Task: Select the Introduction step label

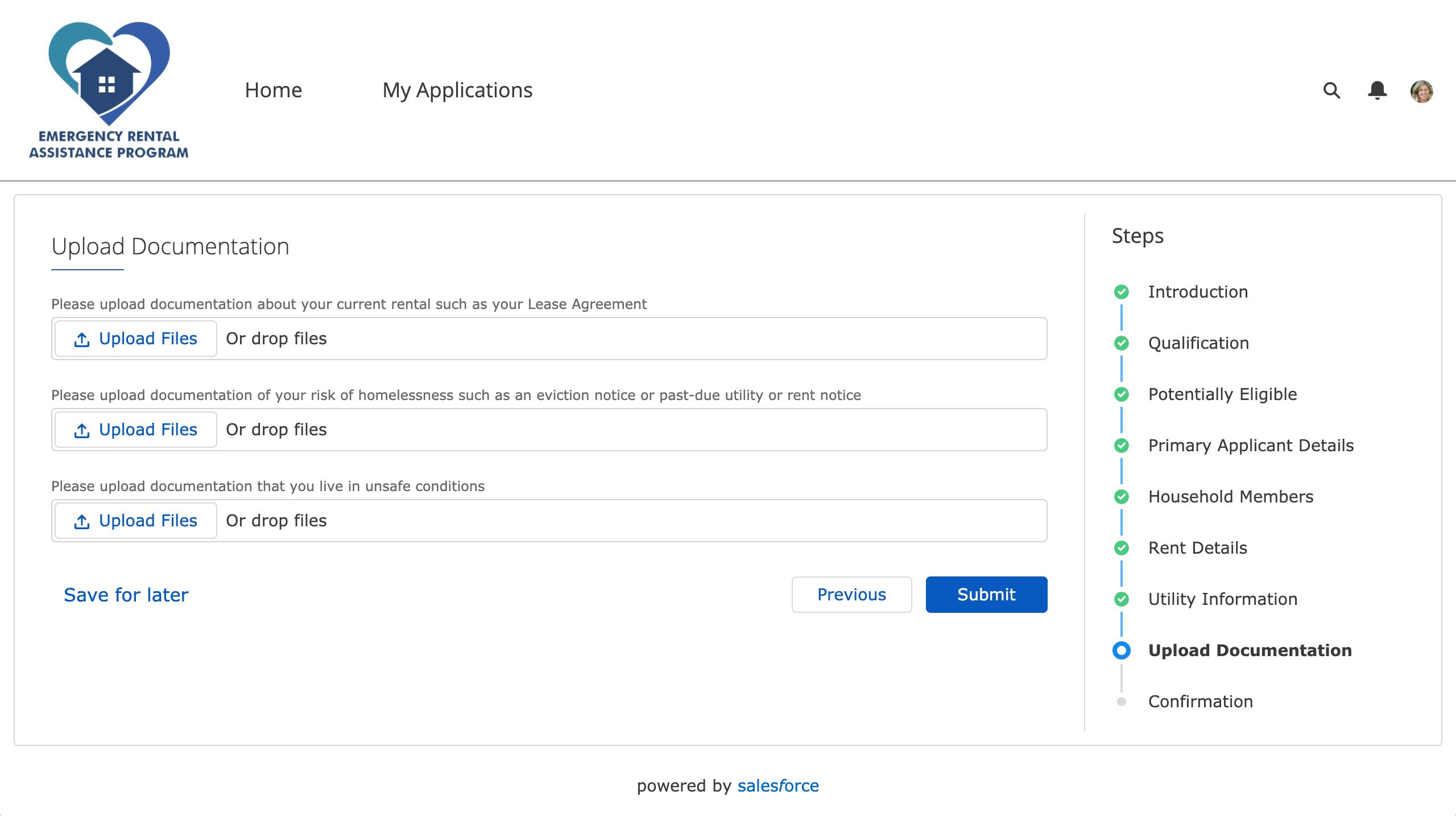Action: [x=1198, y=292]
